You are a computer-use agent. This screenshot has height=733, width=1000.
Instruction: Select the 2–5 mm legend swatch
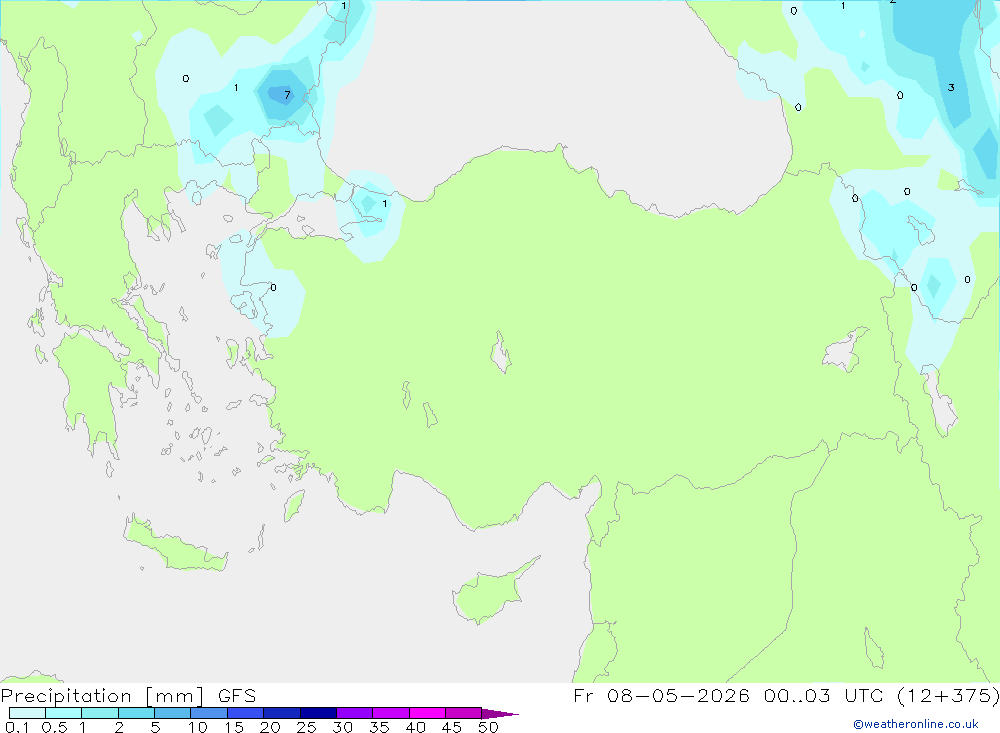[x=136, y=713]
